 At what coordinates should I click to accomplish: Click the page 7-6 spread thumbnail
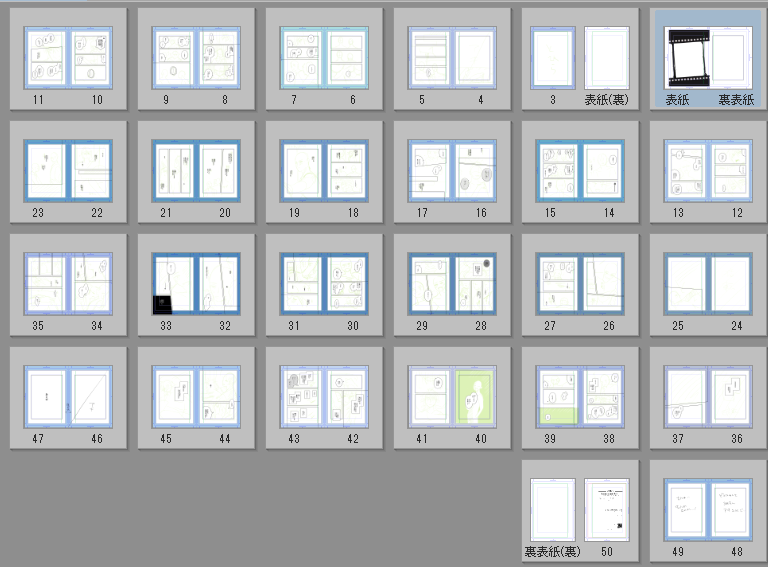[x=324, y=58]
